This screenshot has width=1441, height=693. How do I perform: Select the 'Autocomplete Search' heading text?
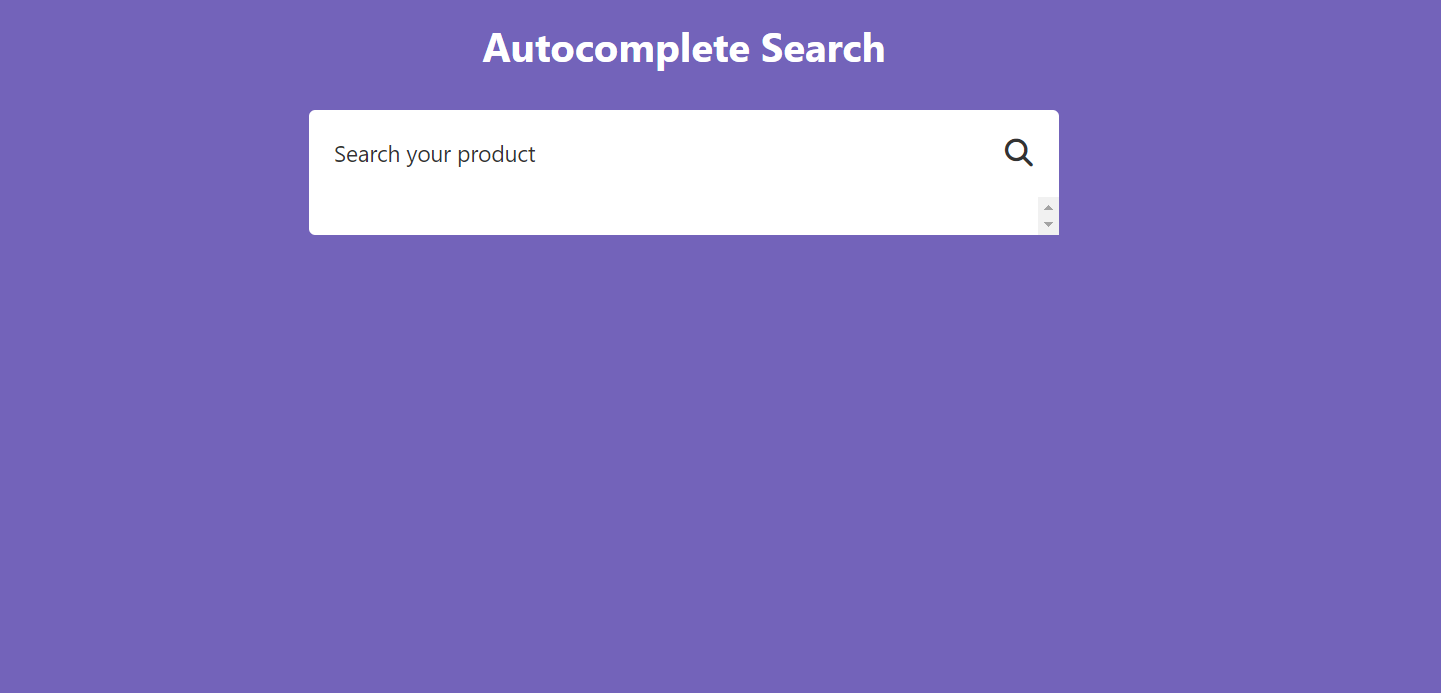[684, 48]
